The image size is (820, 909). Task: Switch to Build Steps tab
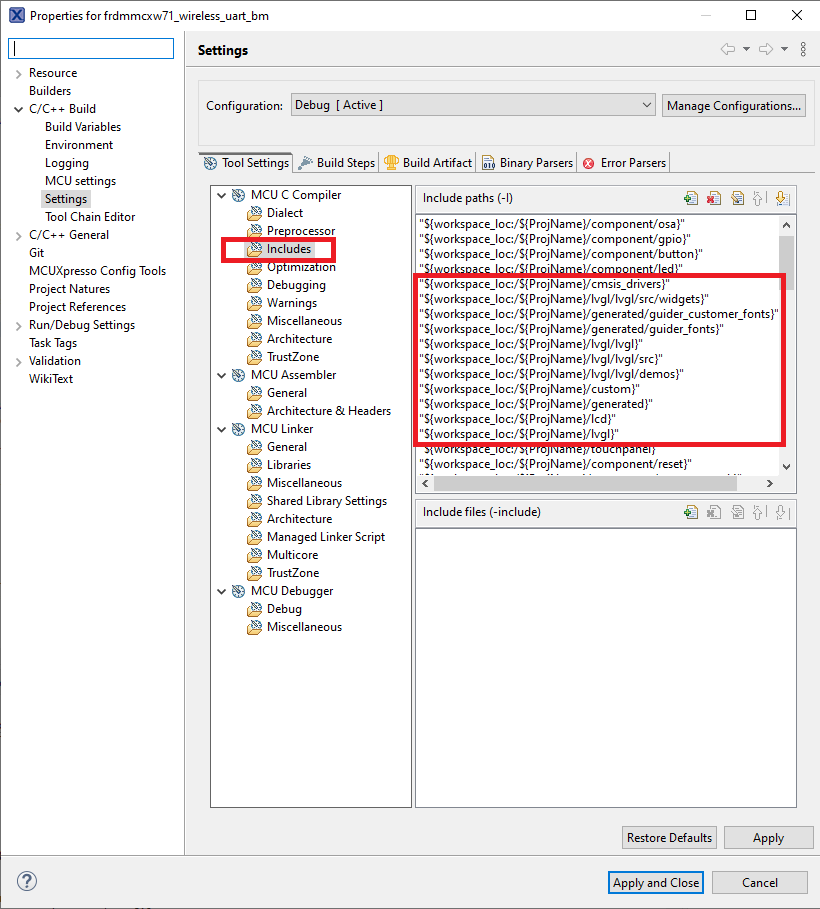click(337, 163)
